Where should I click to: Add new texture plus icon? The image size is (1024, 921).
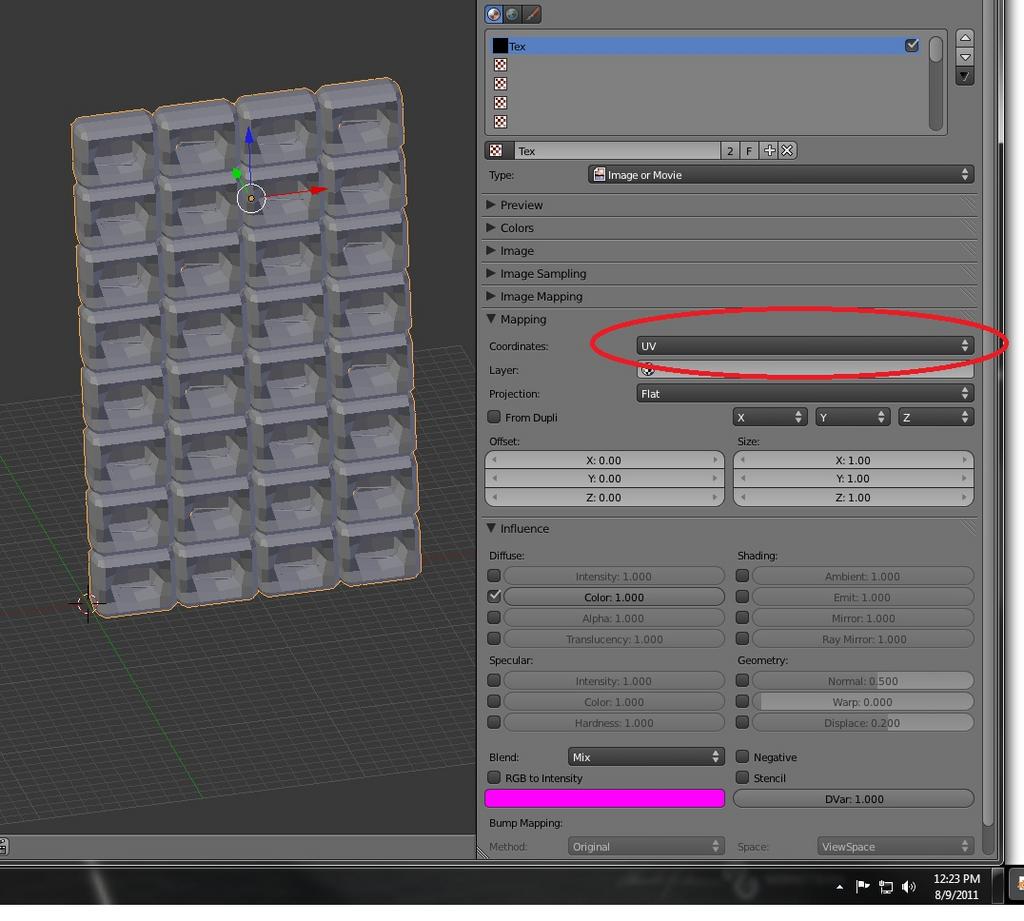(769, 151)
